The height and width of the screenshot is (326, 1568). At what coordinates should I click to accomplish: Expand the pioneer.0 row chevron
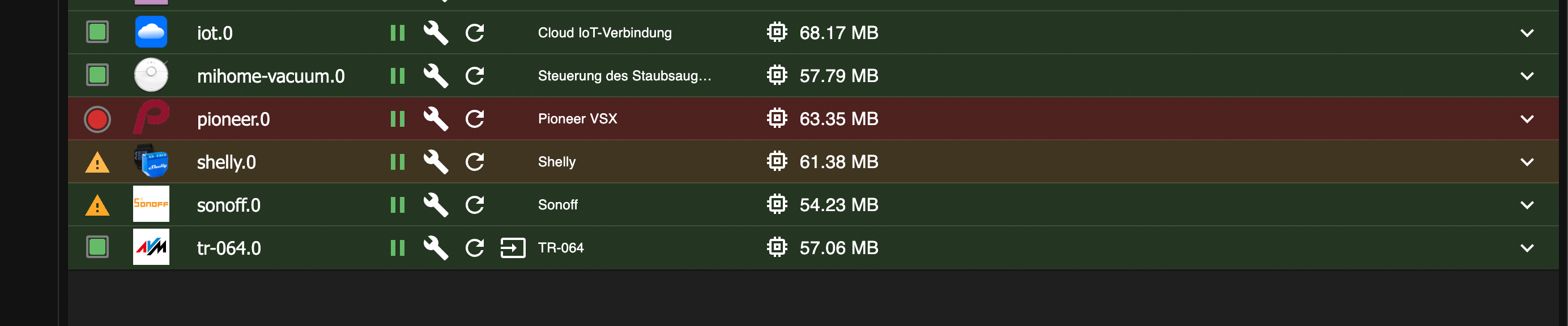tap(1526, 119)
